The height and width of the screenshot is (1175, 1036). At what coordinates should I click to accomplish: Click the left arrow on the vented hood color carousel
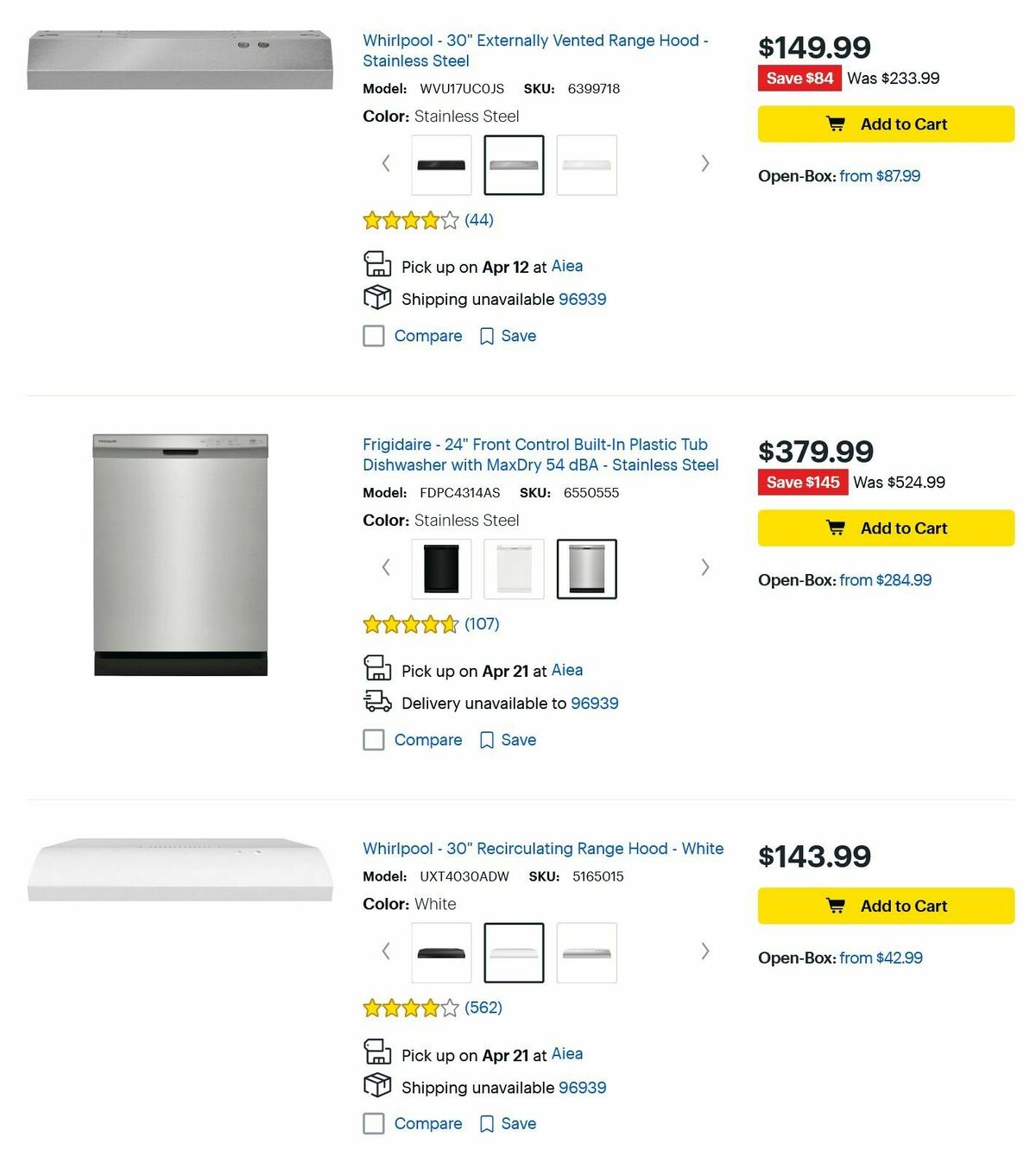pyautogui.click(x=385, y=163)
